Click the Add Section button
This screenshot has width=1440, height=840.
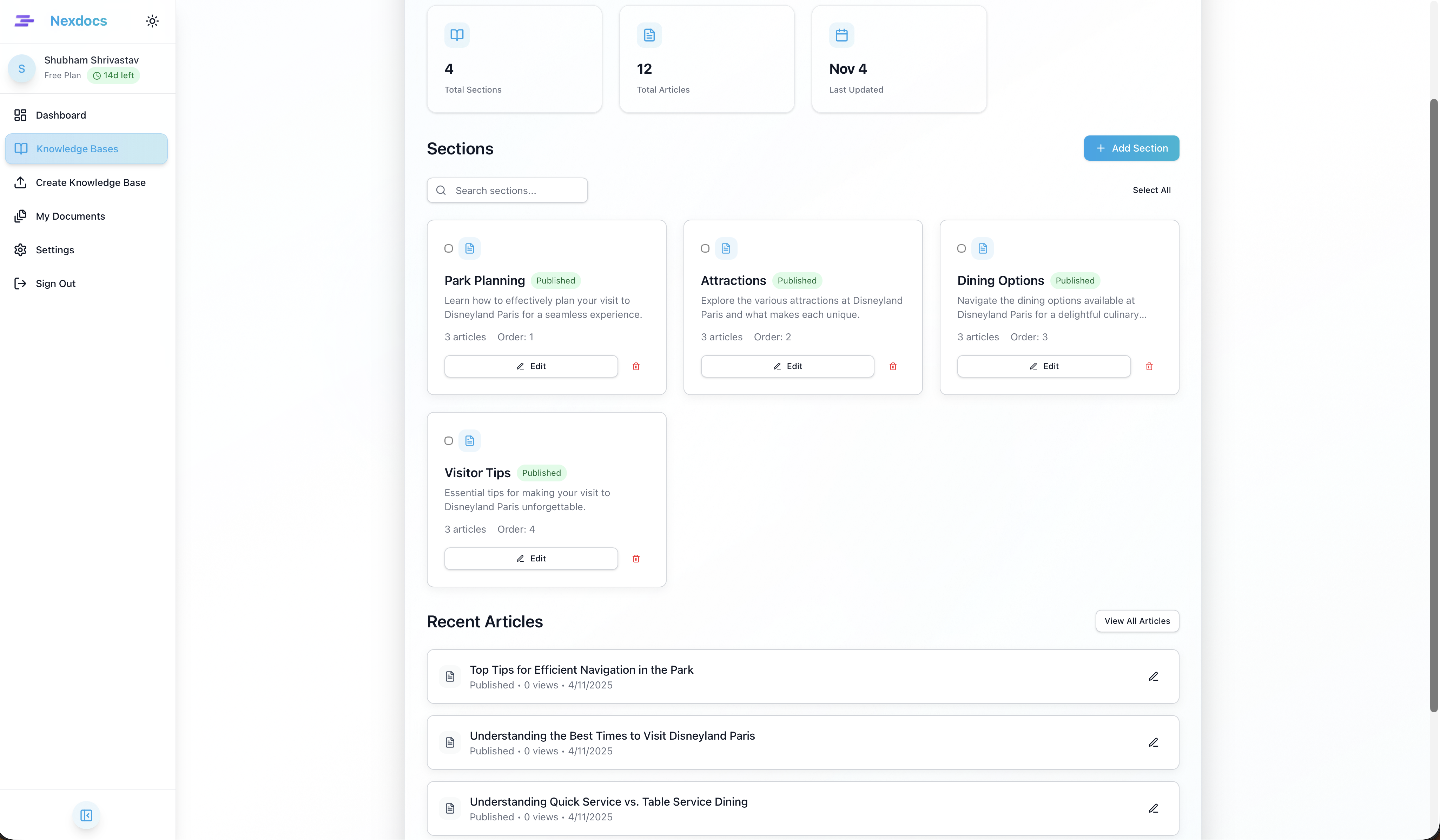click(x=1131, y=148)
